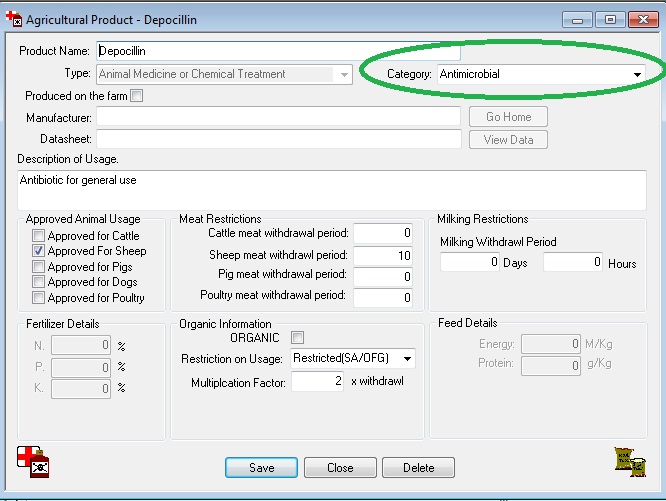Click the View Data button
The width and height of the screenshot is (666, 501).
coord(508,140)
